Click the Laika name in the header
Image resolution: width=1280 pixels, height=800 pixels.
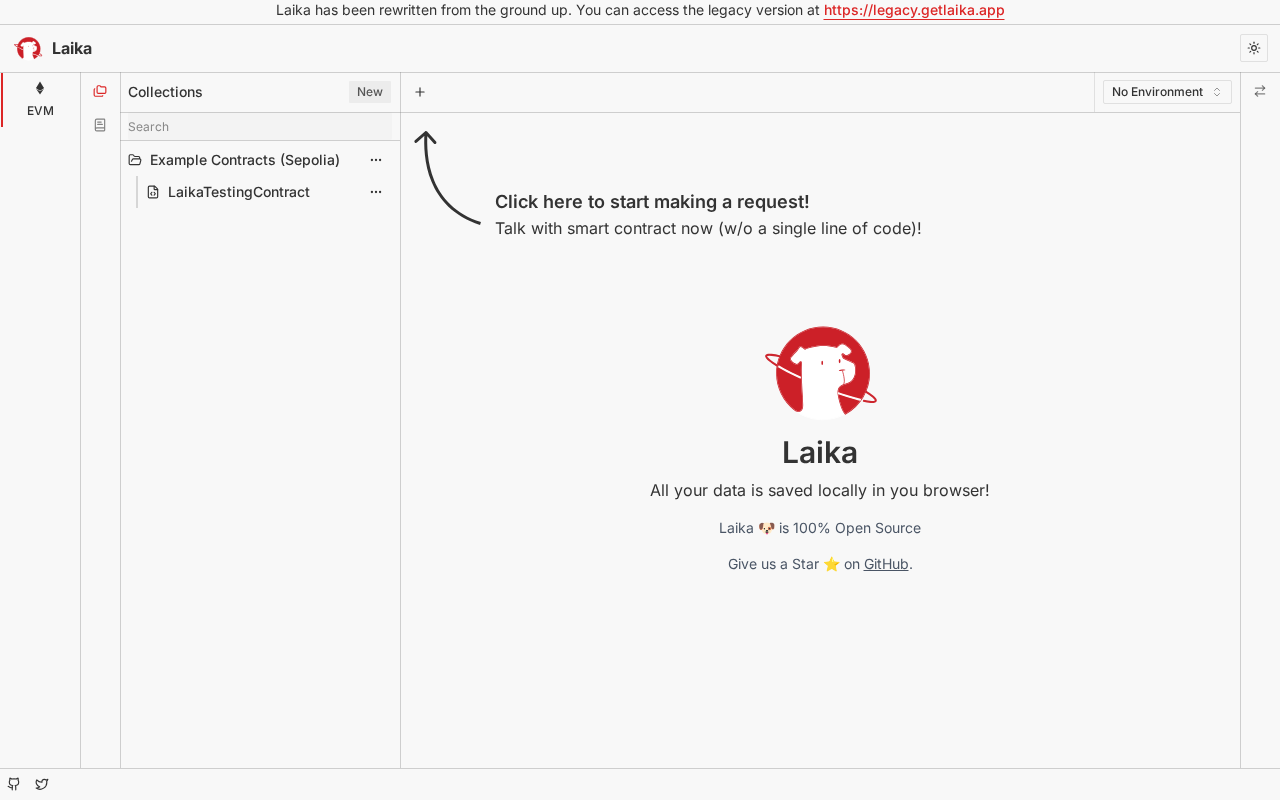[x=72, y=48]
